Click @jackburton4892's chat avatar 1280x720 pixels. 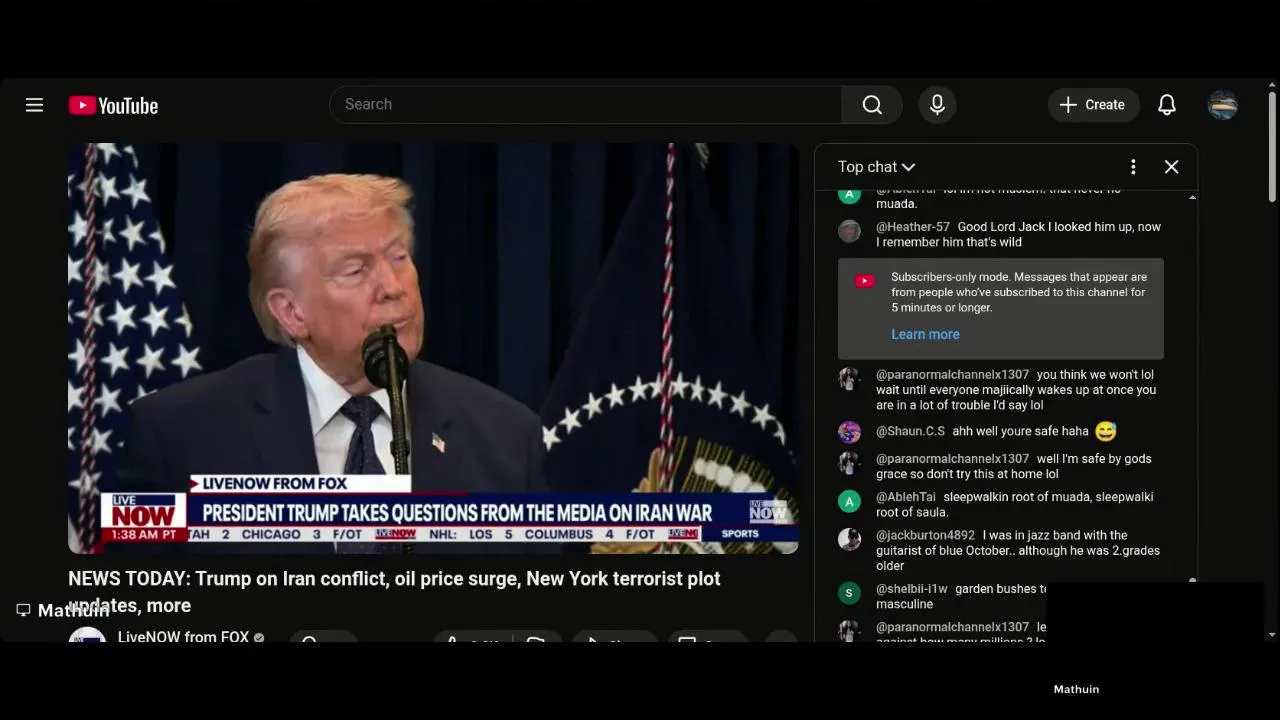849,539
